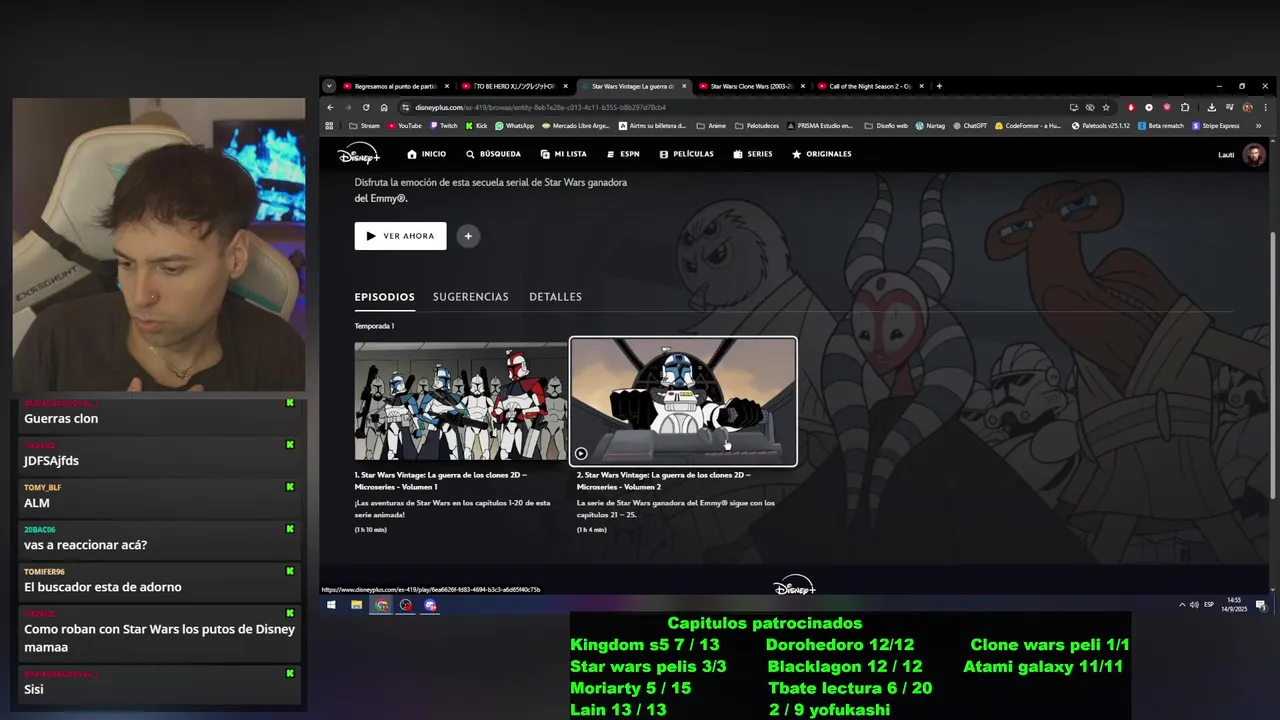Open the Volumen 2 episode thumbnail

pyautogui.click(x=683, y=401)
